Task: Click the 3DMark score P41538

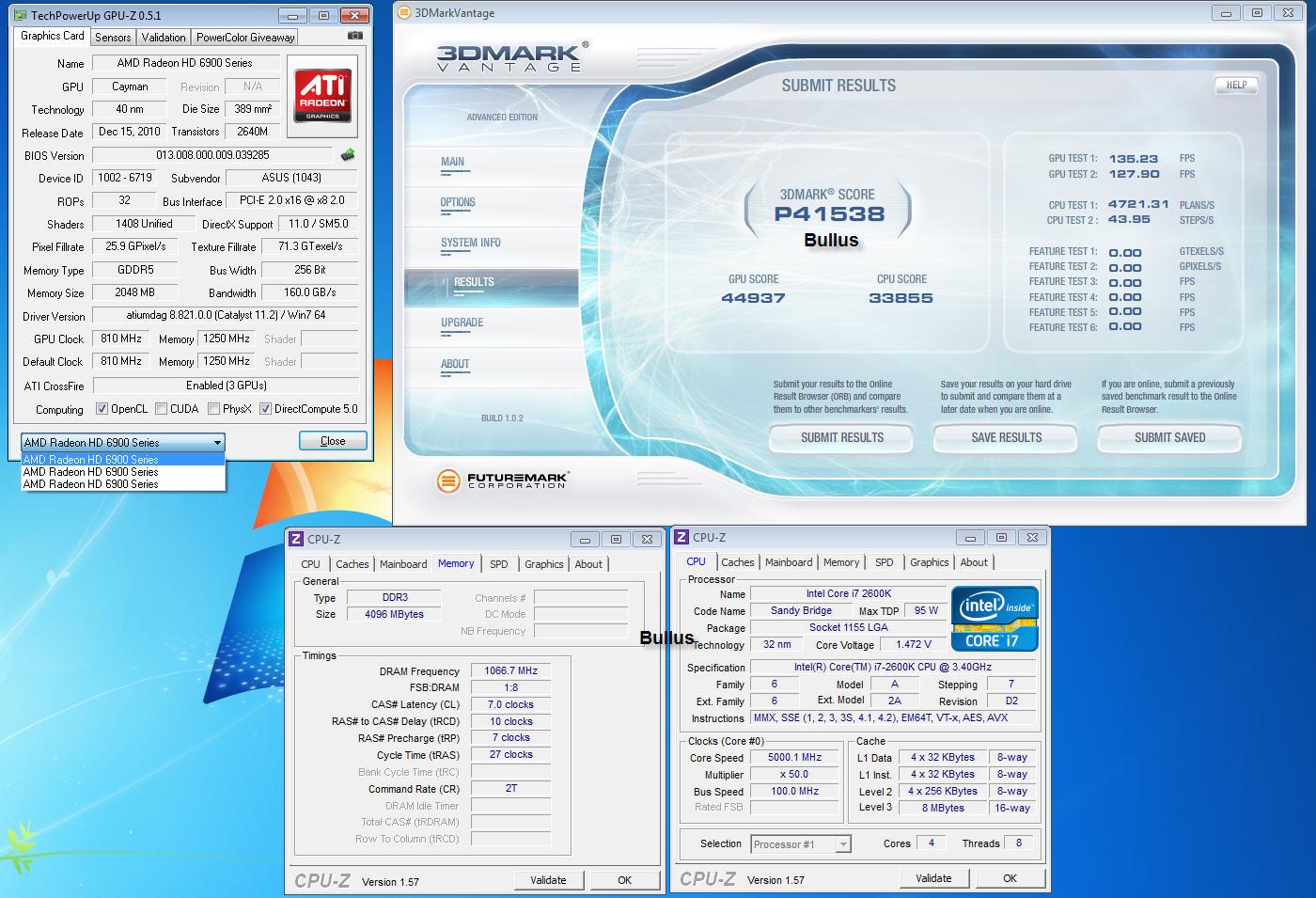Action: (829, 214)
